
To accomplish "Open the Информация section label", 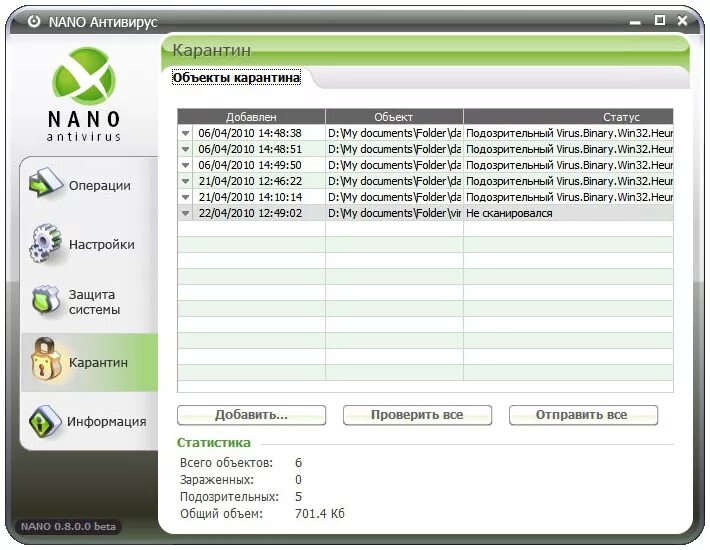I will click(x=106, y=421).
